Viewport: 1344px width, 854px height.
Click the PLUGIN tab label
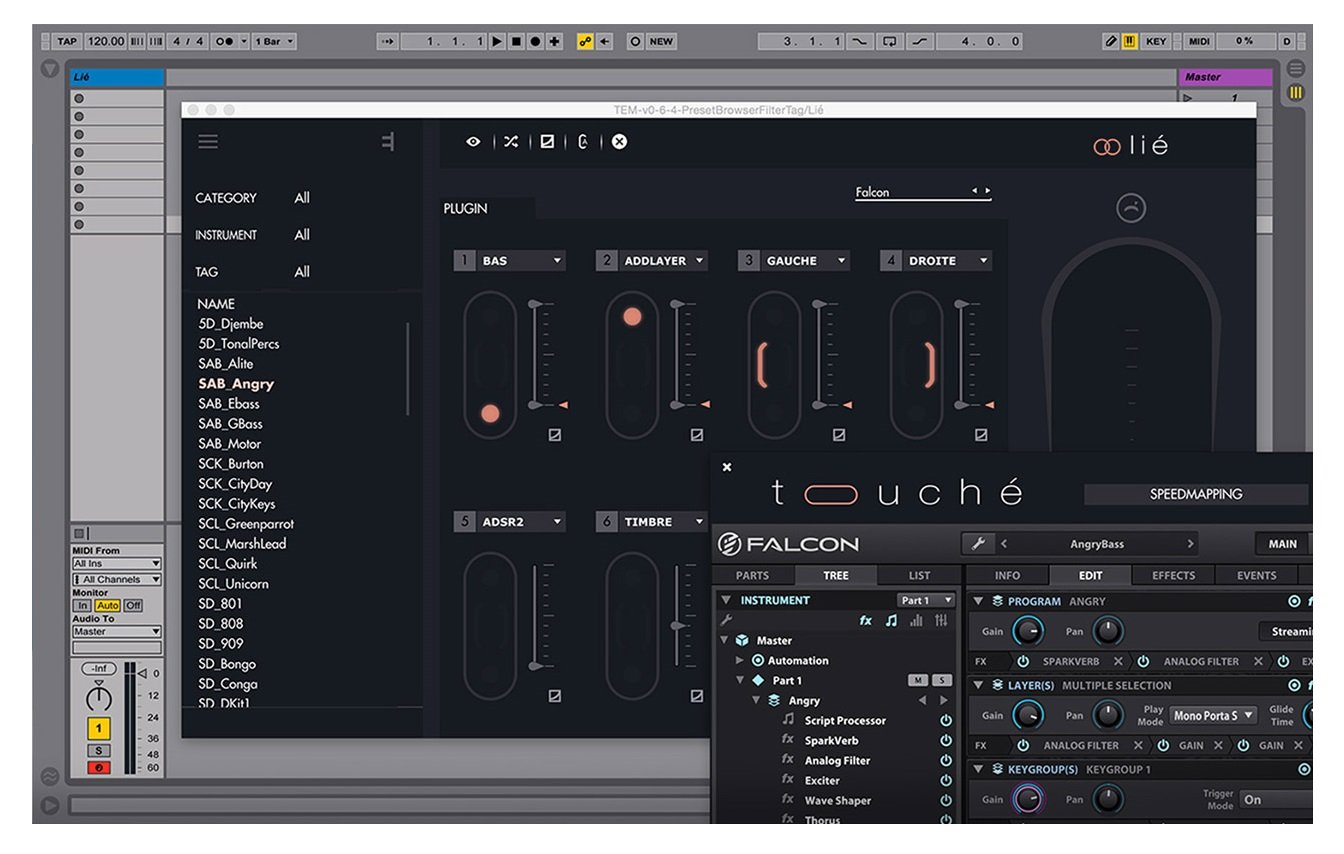tap(466, 209)
